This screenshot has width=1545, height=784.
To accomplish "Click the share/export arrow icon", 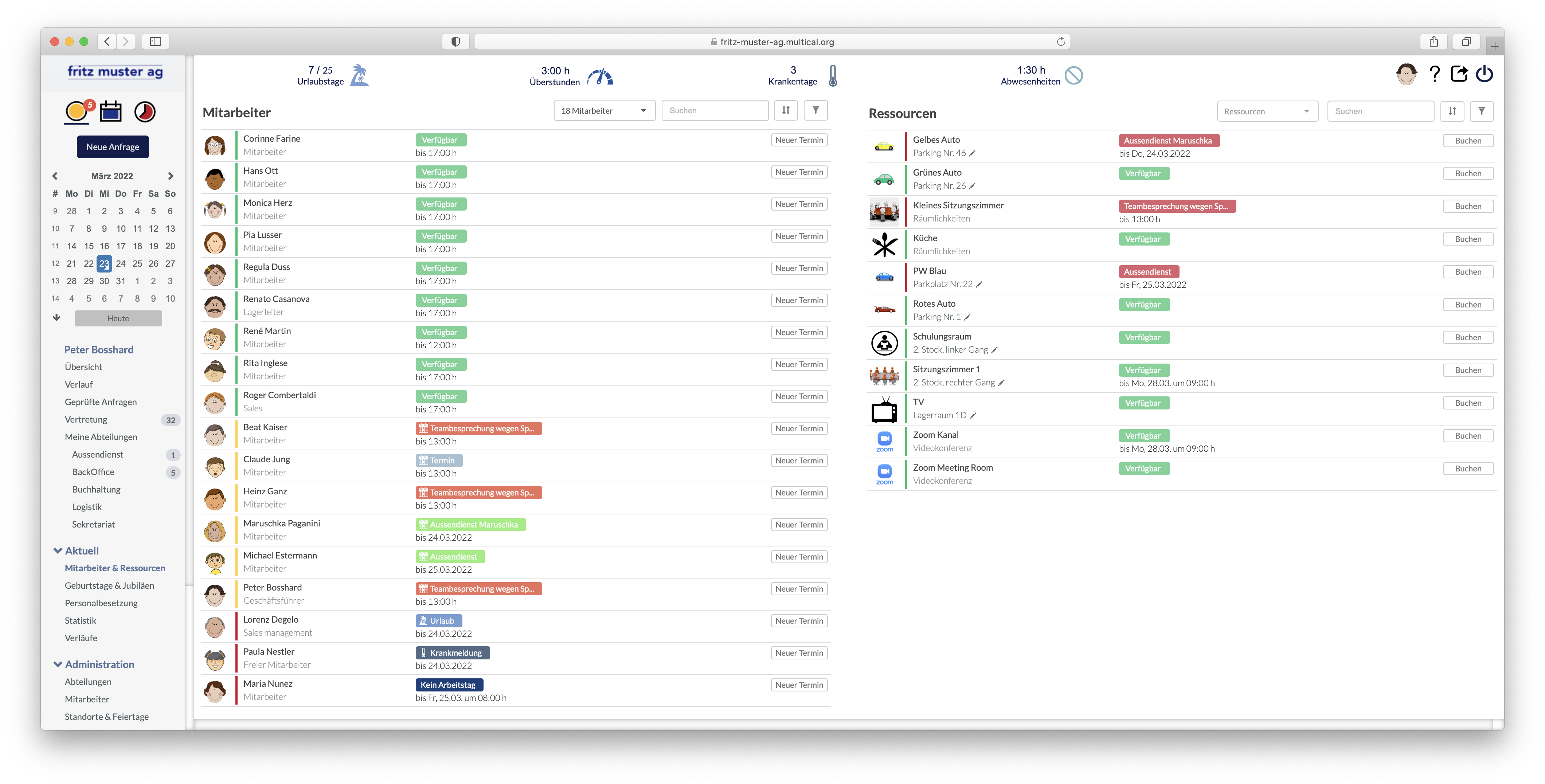I will click(x=1459, y=74).
